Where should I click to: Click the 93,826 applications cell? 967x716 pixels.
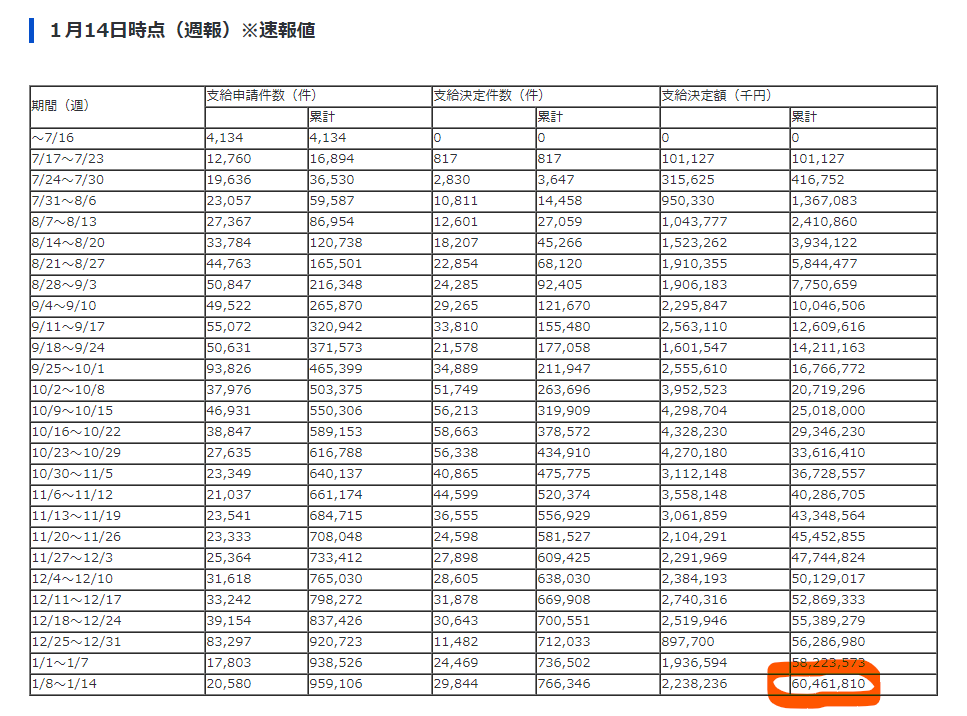pyautogui.click(x=230, y=369)
